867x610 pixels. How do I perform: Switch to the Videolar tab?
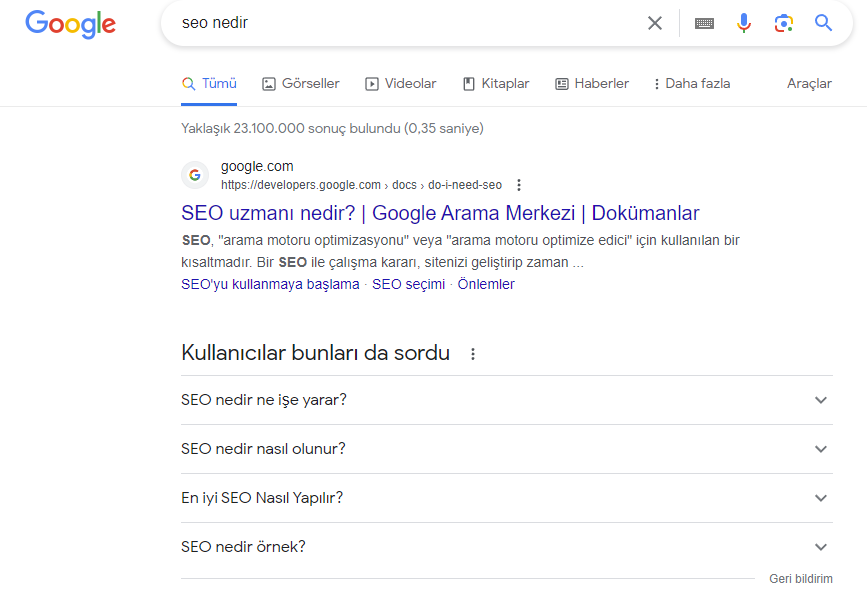pyautogui.click(x=401, y=84)
